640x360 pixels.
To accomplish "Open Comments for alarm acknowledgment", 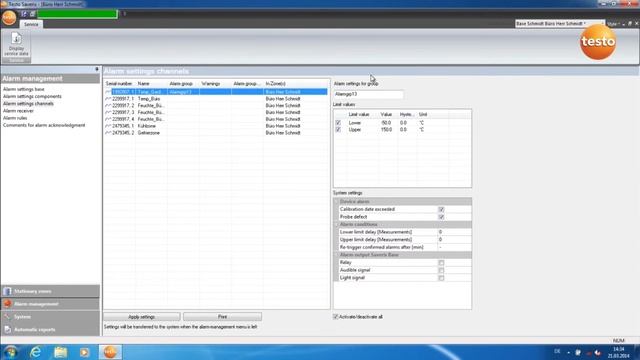I will [x=44, y=125].
